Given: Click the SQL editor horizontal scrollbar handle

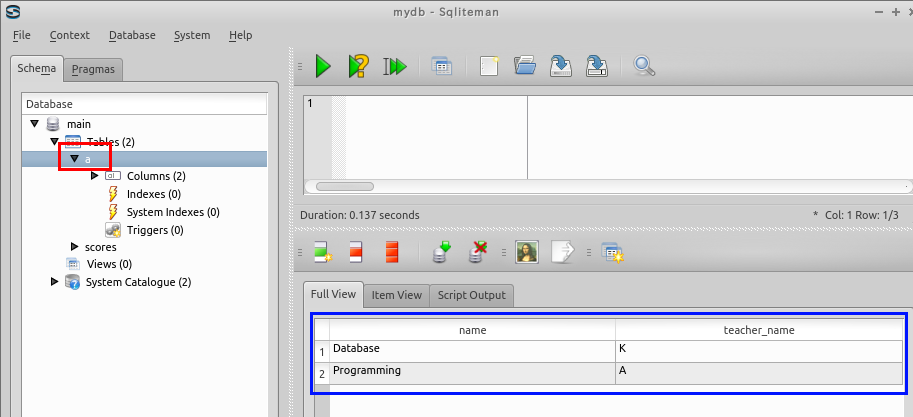Looking at the screenshot, I should pyautogui.click(x=344, y=187).
